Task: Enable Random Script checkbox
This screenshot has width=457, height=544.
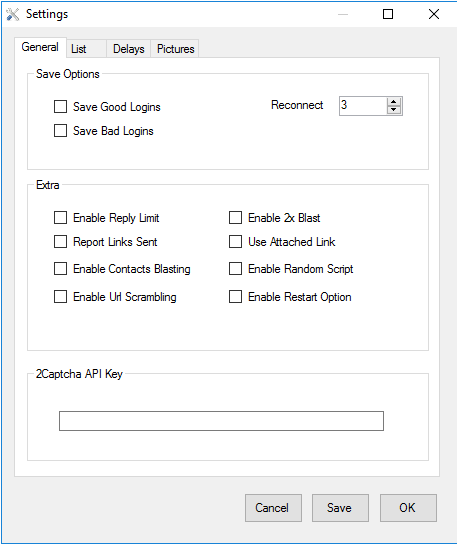Action: (x=235, y=269)
